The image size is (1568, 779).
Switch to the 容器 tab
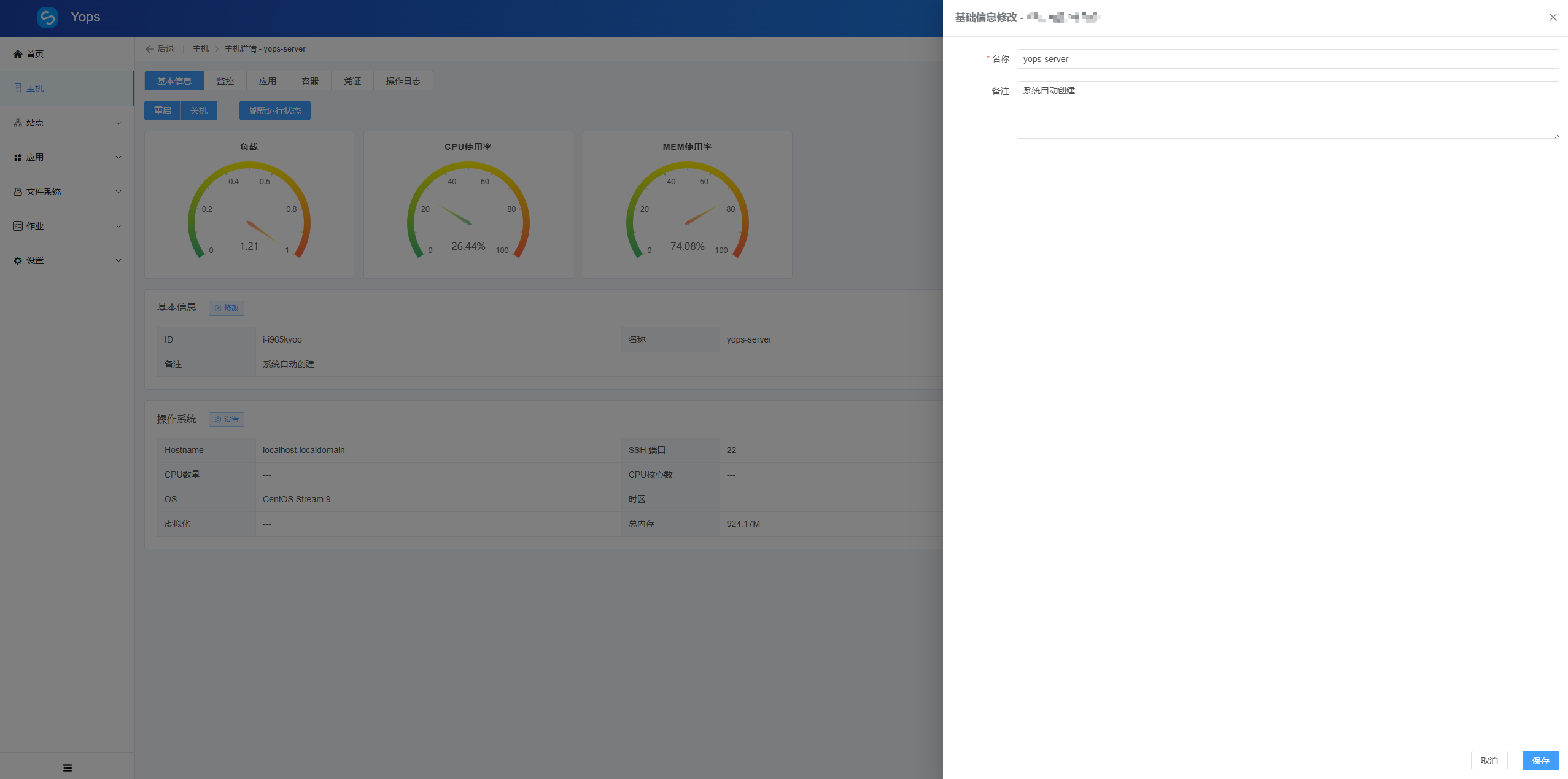coord(310,81)
